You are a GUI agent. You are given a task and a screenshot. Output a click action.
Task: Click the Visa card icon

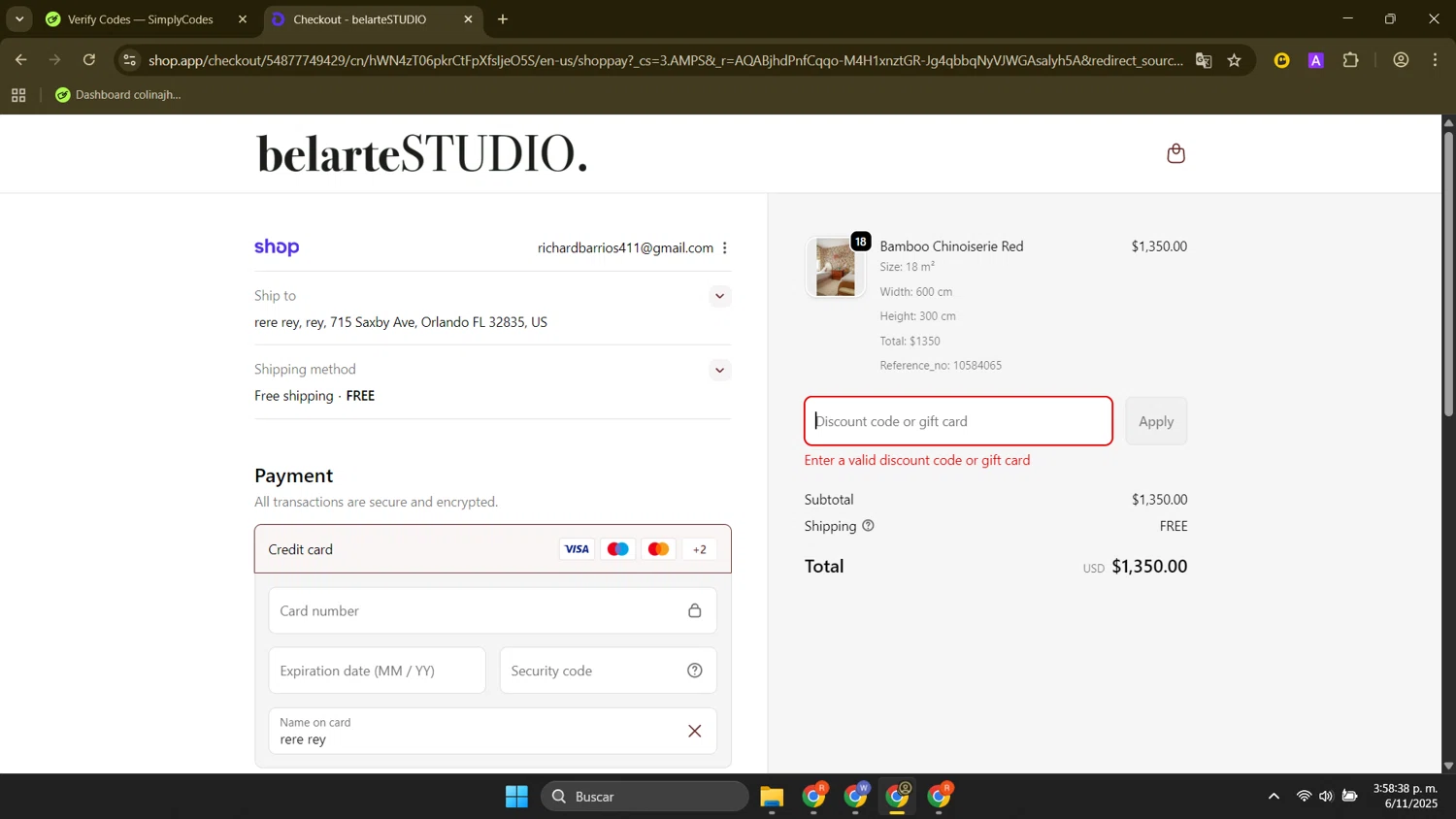coord(577,549)
